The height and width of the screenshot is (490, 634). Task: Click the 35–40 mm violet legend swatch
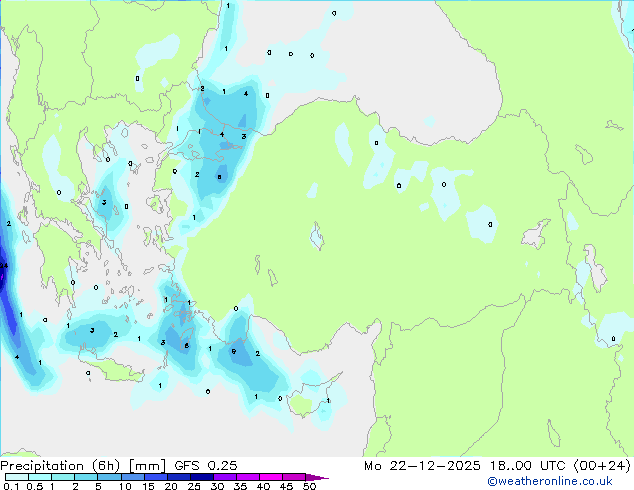[247, 477]
